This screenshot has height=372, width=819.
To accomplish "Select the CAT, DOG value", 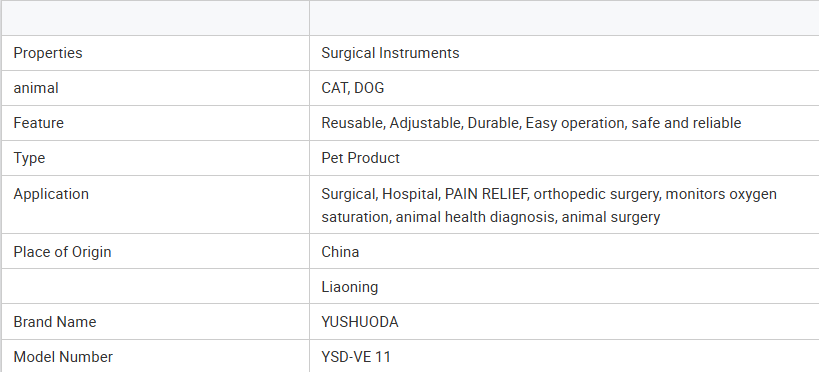I will [353, 88].
